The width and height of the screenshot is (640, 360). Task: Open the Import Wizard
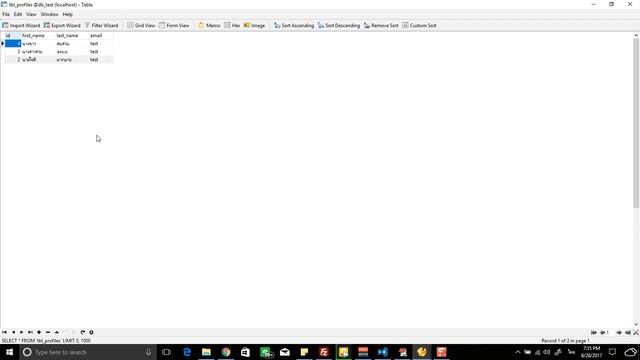(x=21, y=25)
